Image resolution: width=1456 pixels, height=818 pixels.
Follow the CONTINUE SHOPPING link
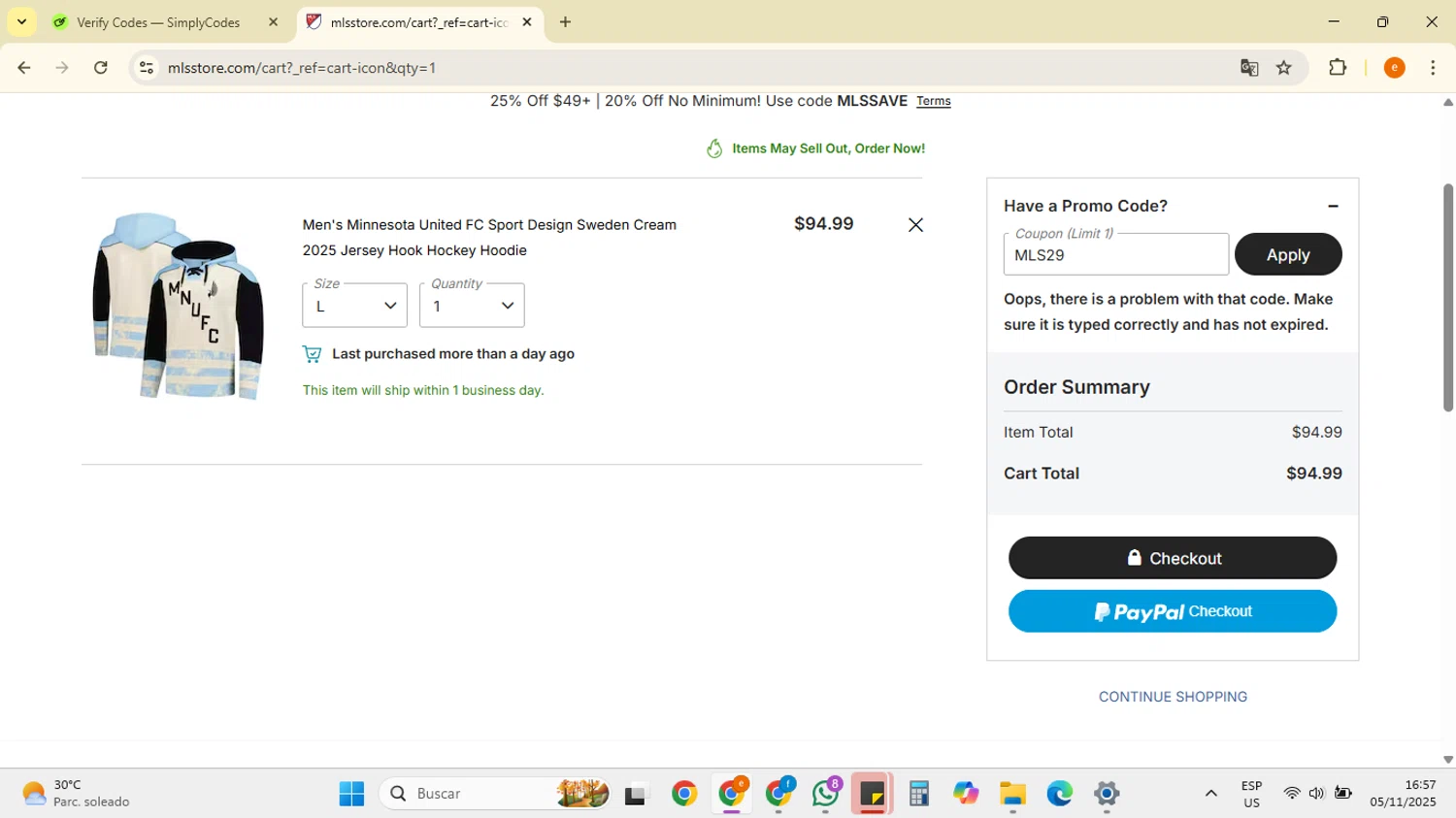click(x=1173, y=697)
